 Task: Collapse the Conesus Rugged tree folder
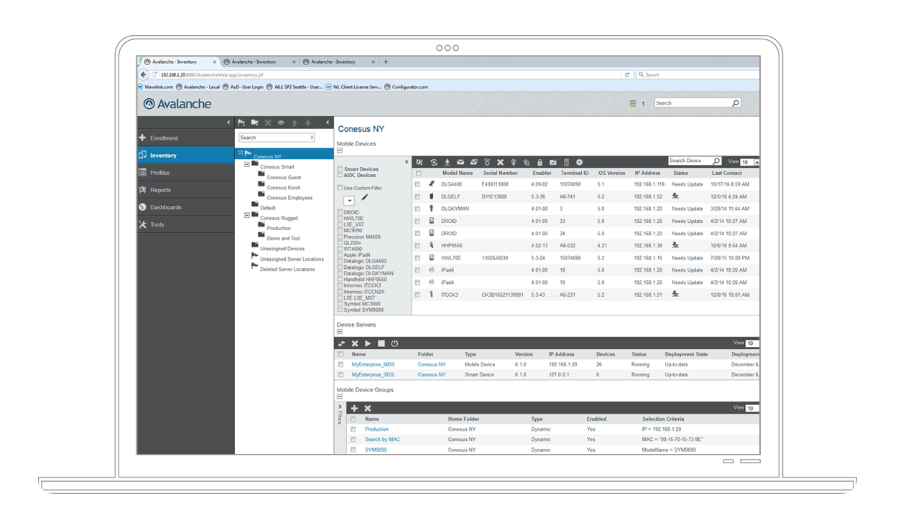247,215
